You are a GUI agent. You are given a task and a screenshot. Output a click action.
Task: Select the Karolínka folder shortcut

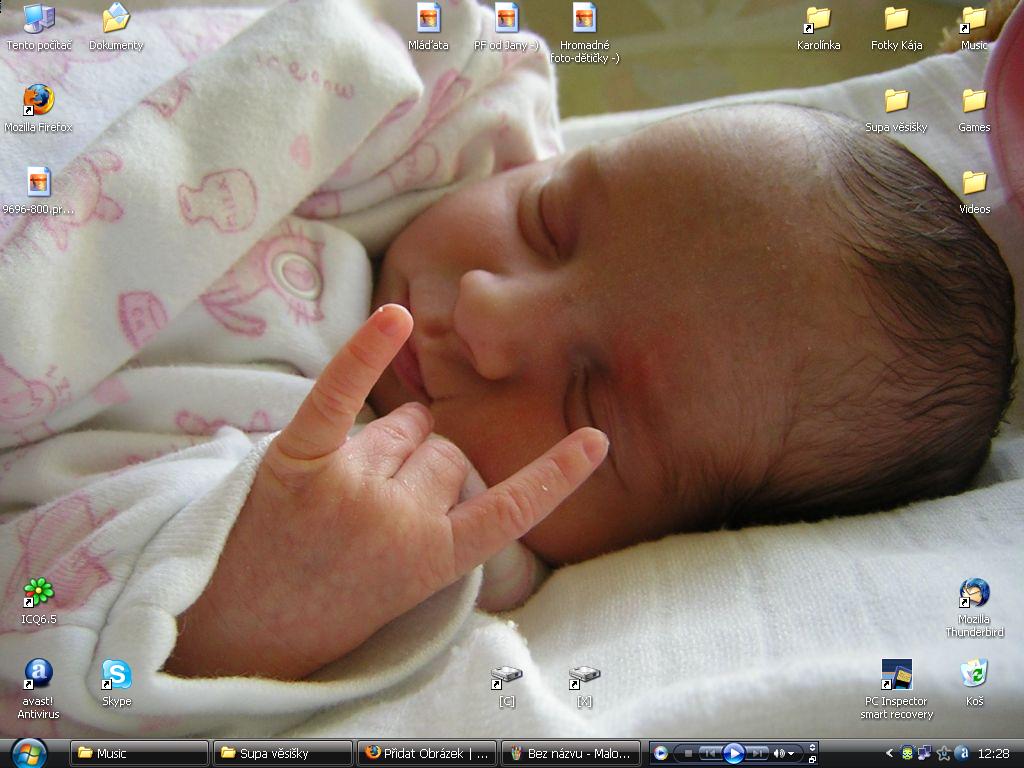tap(818, 29)
